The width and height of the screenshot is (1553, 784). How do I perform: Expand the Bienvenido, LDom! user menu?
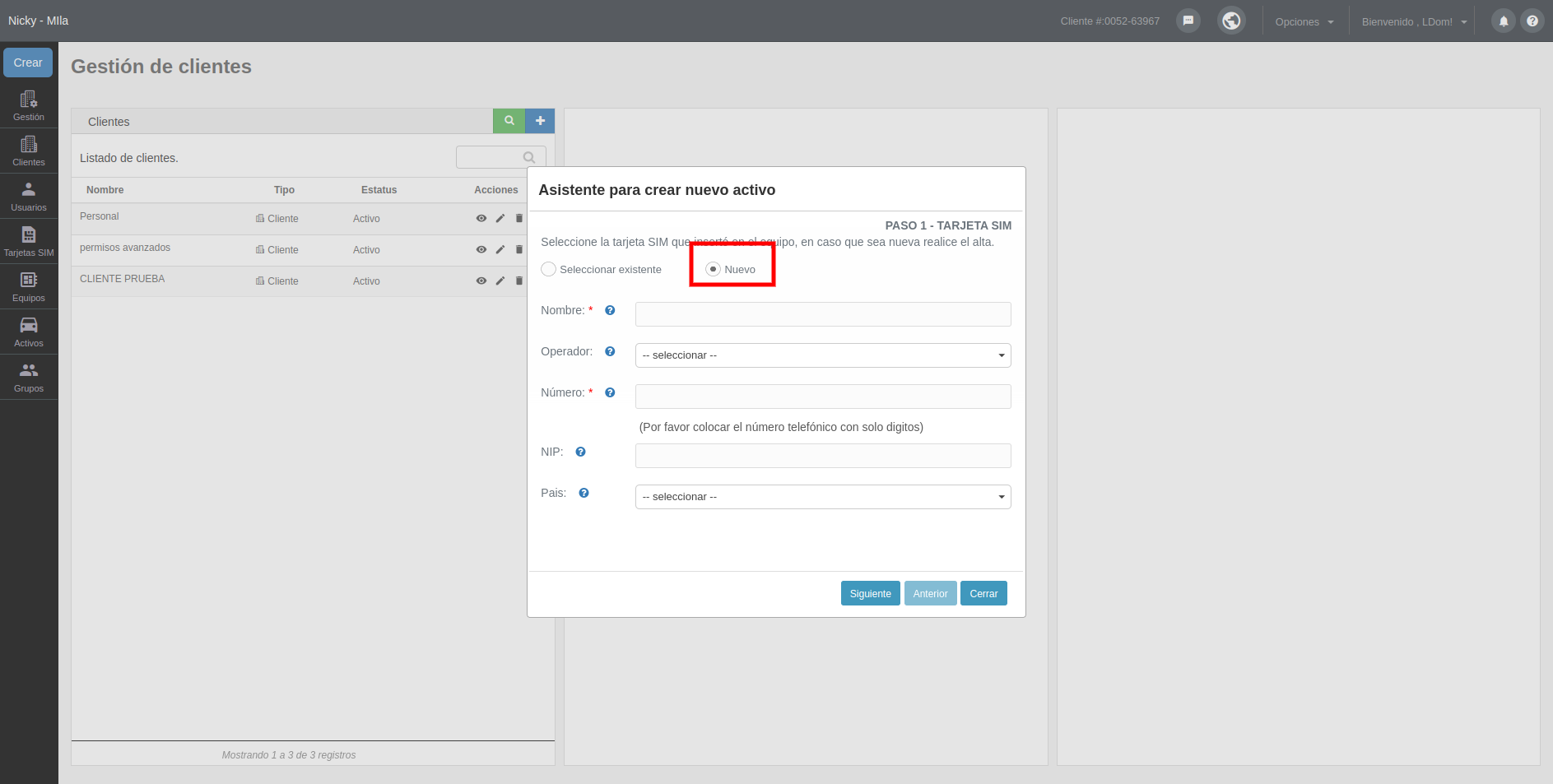tap(1414, 21)
